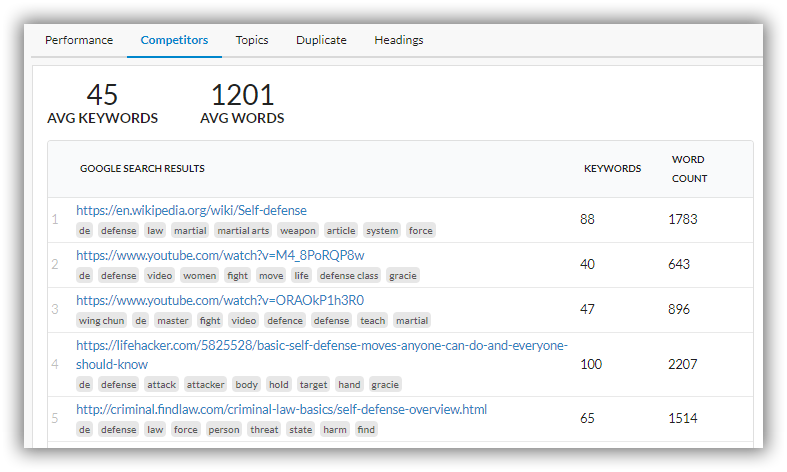
Task: Click the 'weapon' tag in Wikipedia row
Action: [x=298, y=230]
